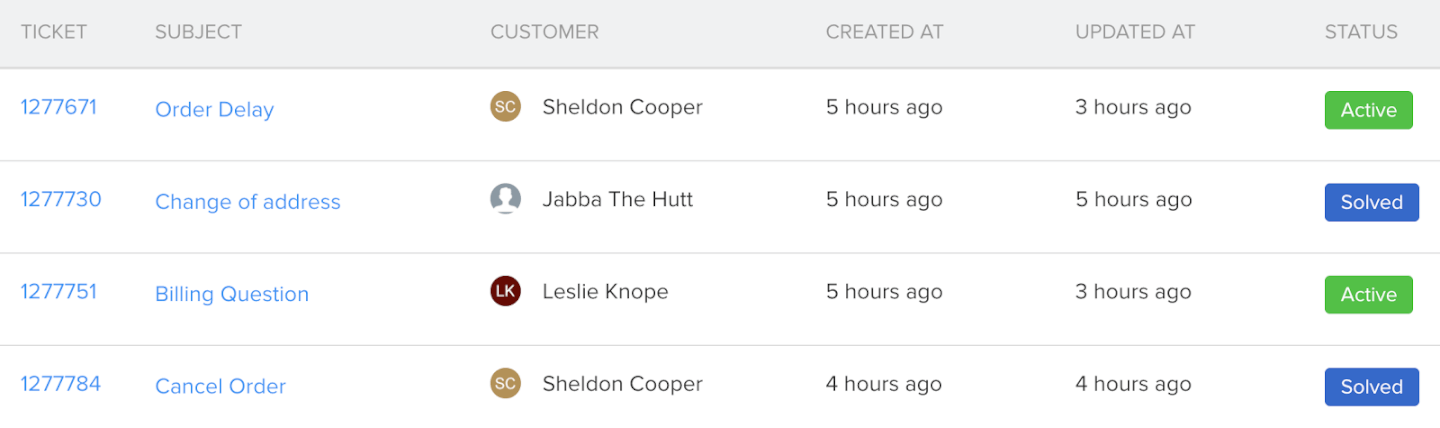
Task: Open ticket number 1277784
Action: click(61, 383)
